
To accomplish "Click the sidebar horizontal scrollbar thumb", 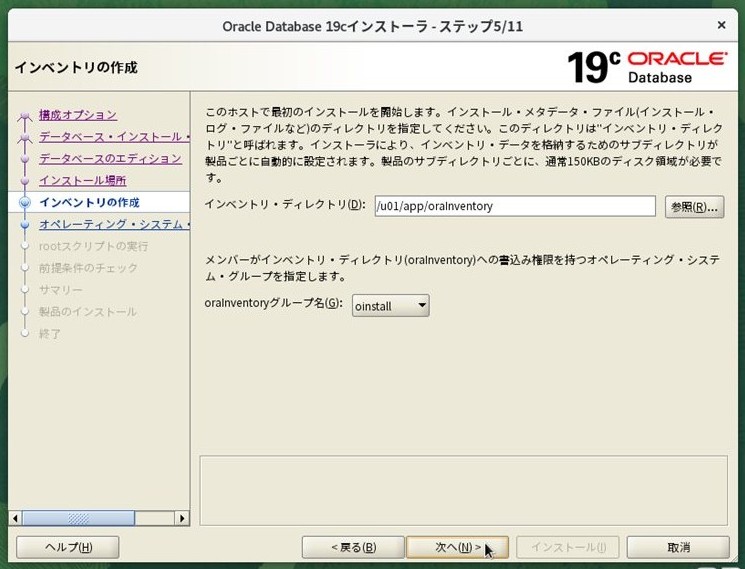I will pos(79,518).
